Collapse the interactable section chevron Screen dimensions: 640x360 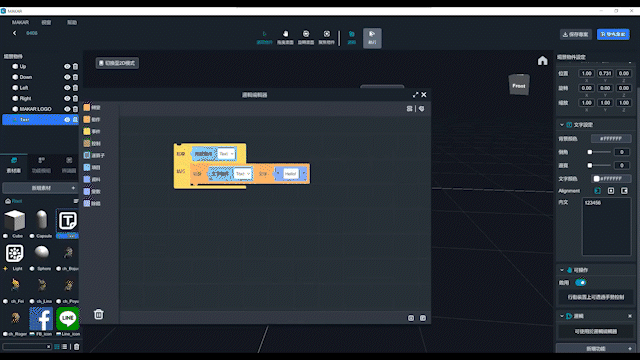(x=562, y=270)
